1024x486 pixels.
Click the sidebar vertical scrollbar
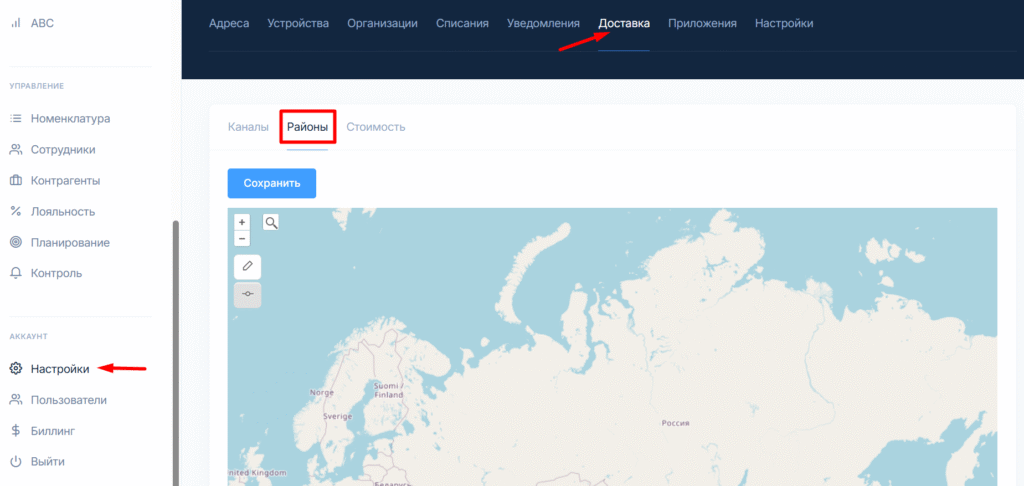[x=176, y=350]
